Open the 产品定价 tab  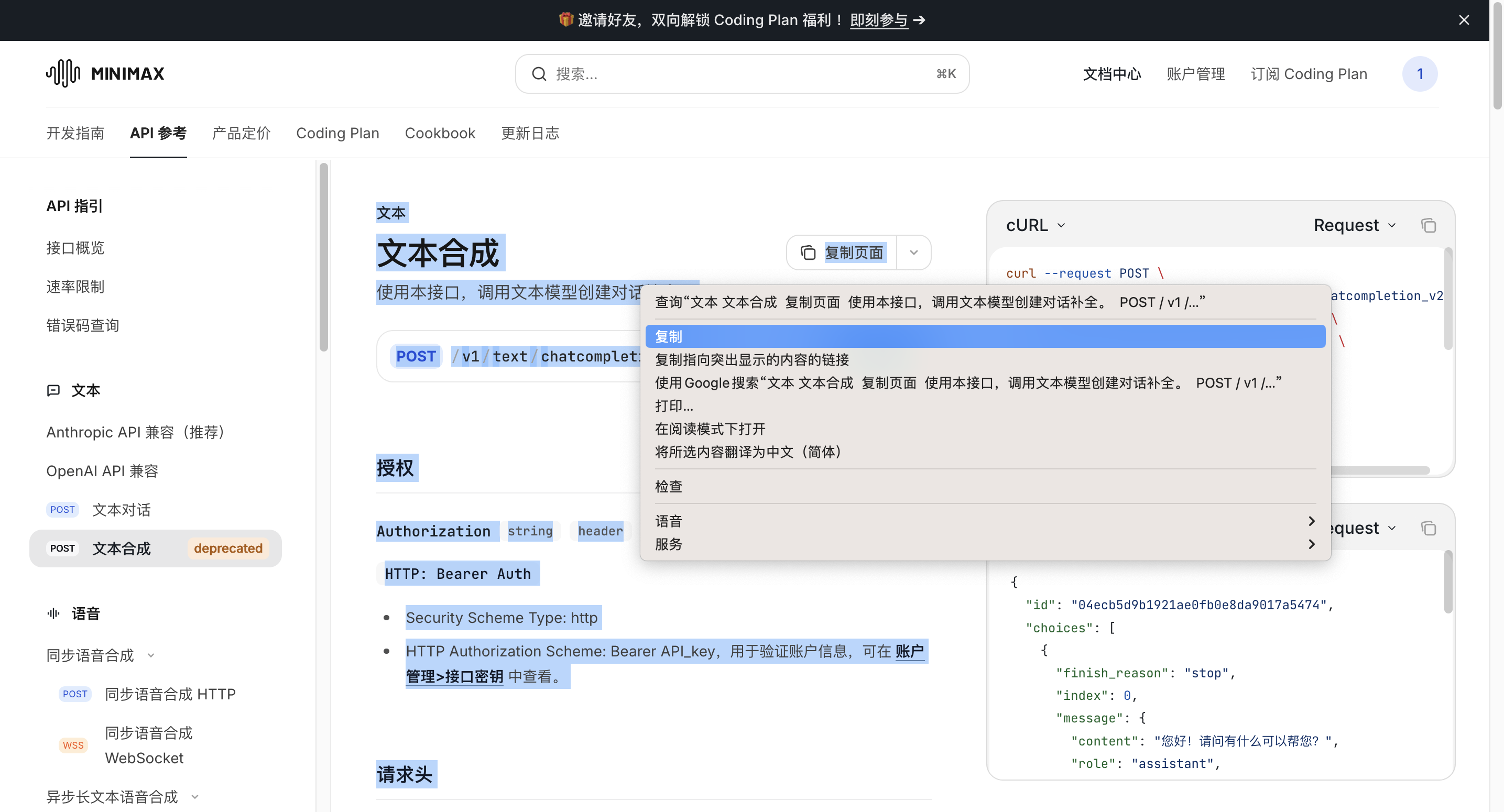tap(241, 133)
